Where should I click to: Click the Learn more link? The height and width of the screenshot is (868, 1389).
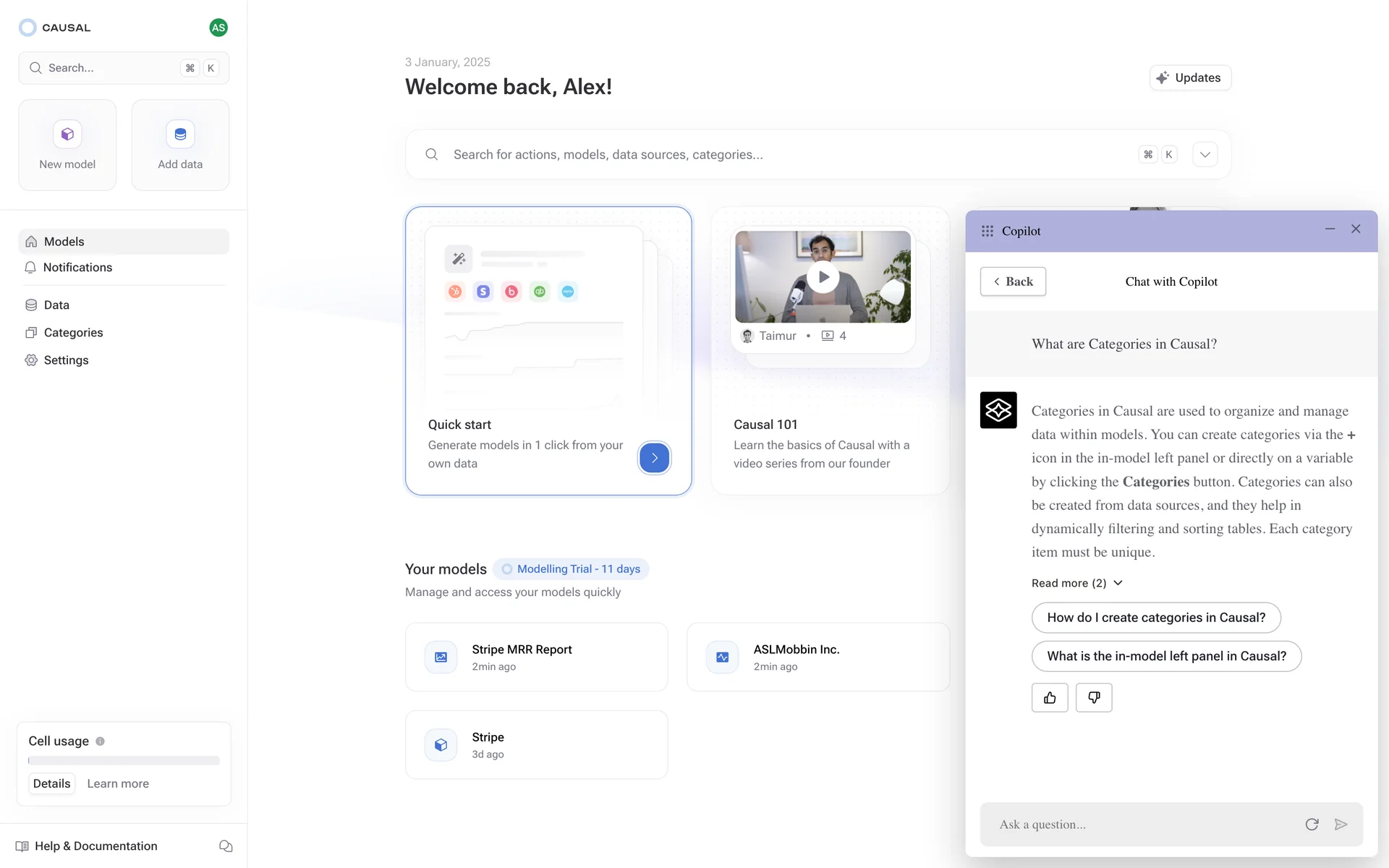point(118,783)
